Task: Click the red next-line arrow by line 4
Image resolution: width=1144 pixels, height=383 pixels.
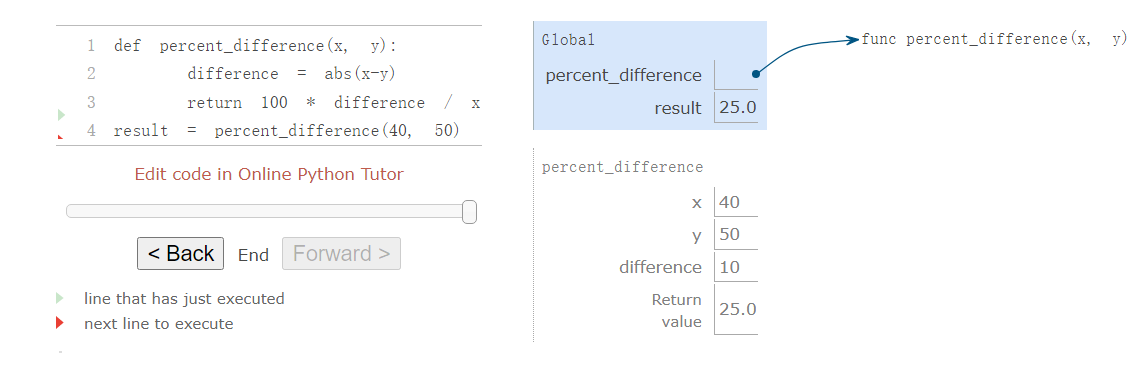Action: coord(61,136)
